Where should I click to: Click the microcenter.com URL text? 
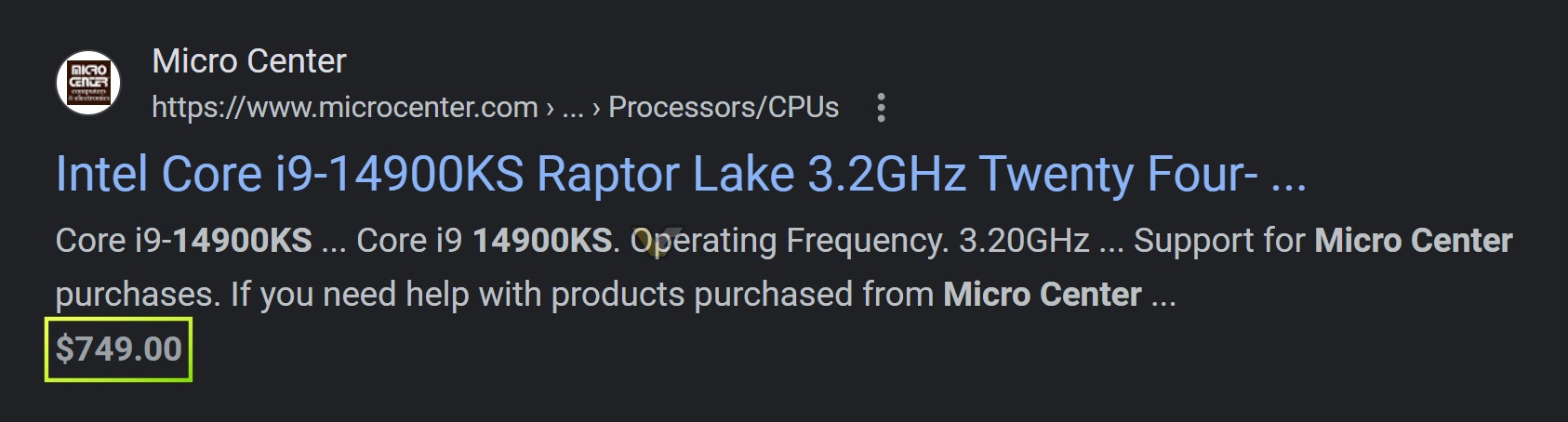(x=344, y=108)
